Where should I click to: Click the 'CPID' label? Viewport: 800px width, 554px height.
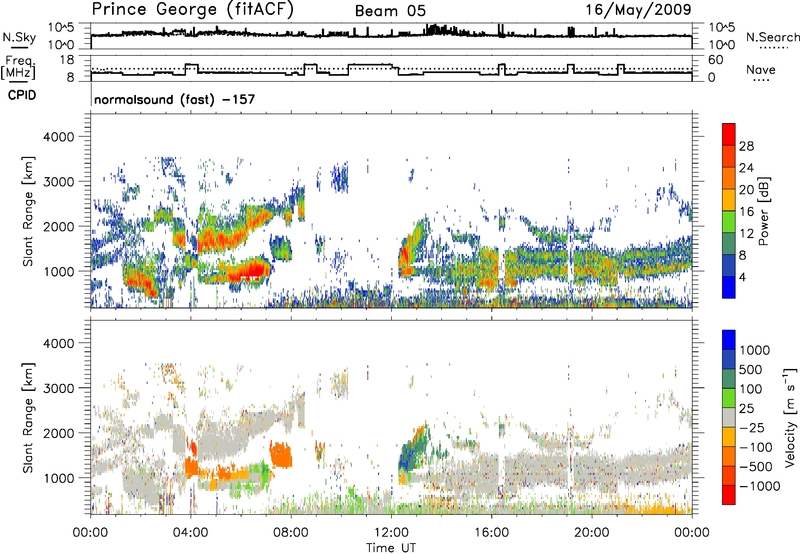[x=22, y=95]
